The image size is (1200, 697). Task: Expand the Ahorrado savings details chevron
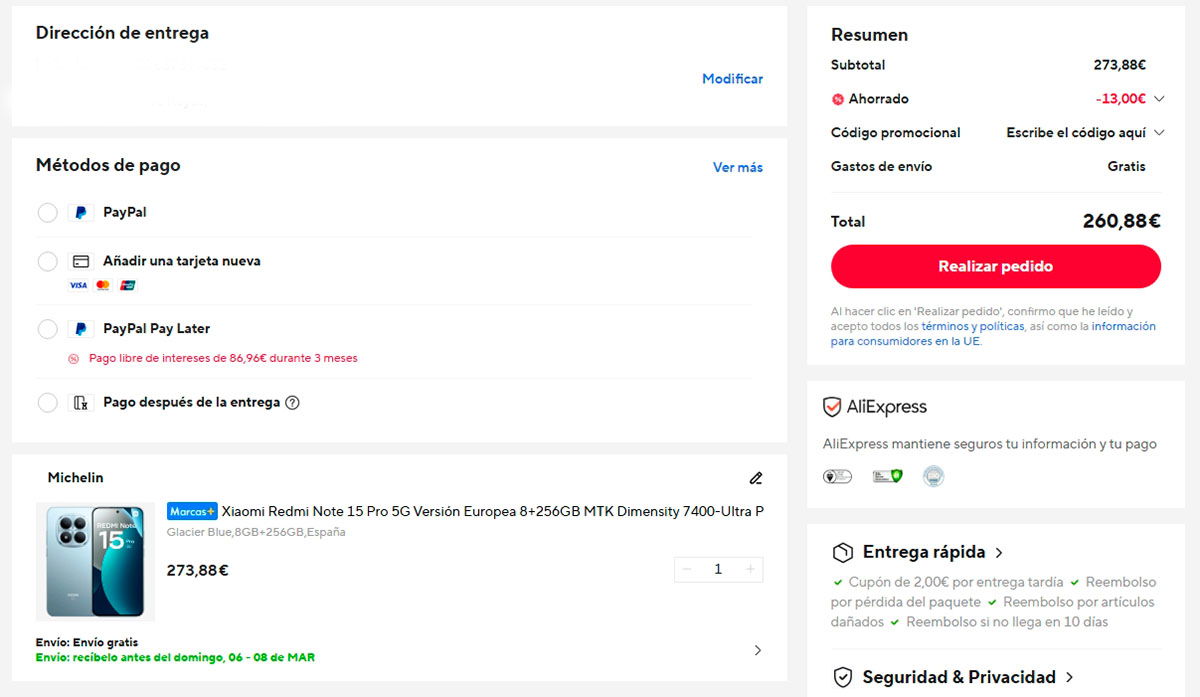click(1160, 99)
